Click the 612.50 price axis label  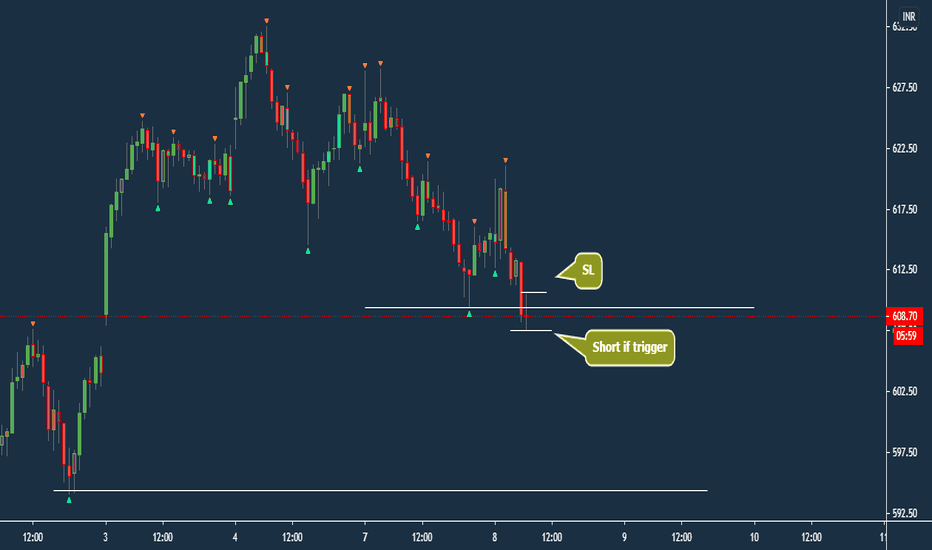coord(904,269)
